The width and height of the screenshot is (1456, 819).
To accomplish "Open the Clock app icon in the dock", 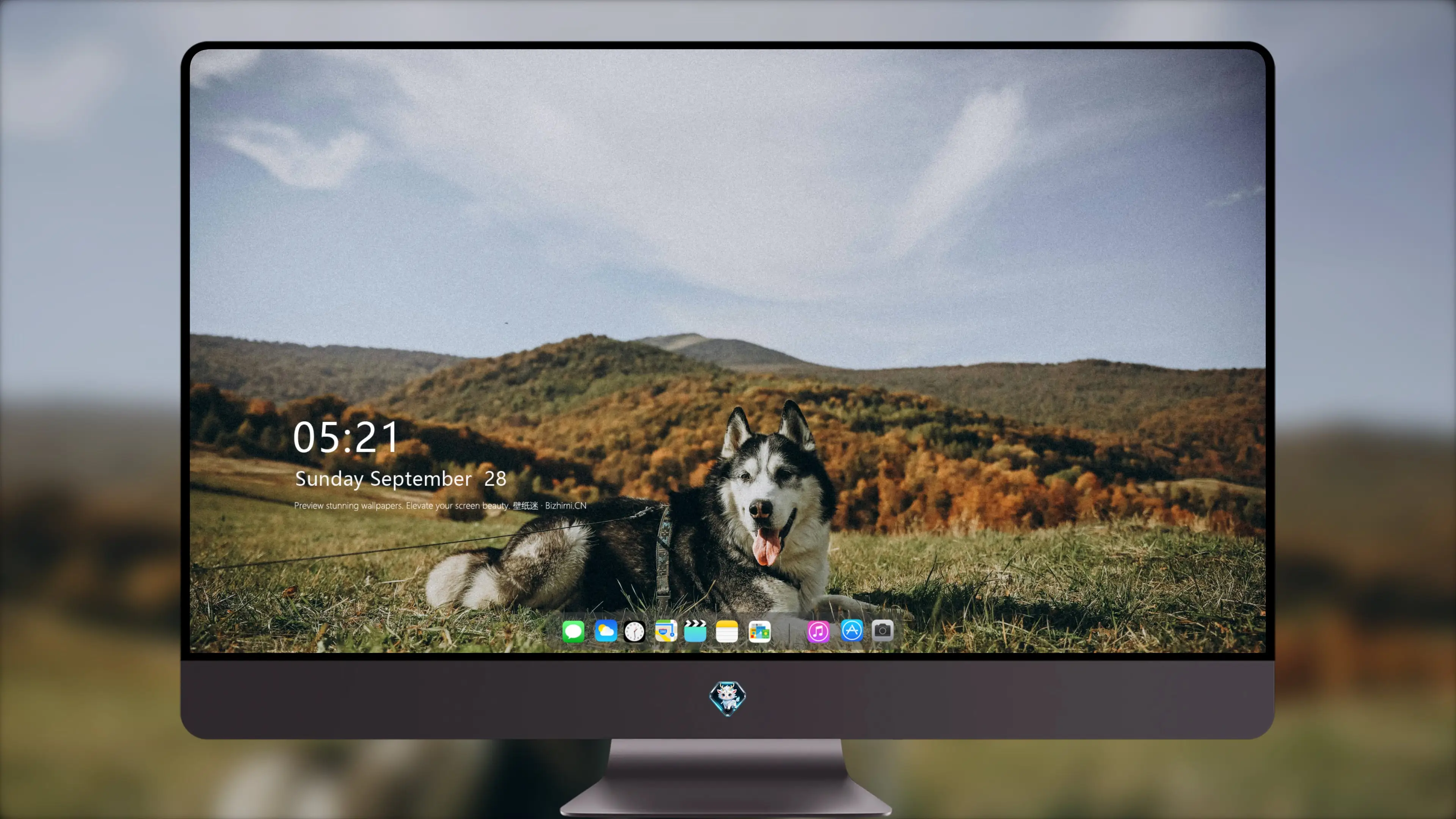I will point(634,631).
